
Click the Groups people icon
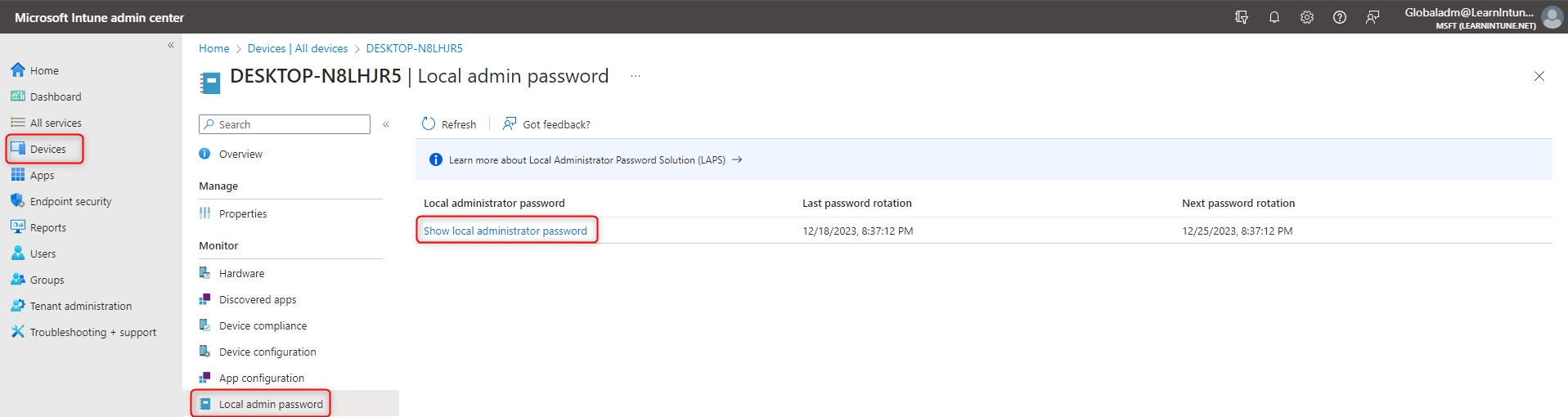18,279
